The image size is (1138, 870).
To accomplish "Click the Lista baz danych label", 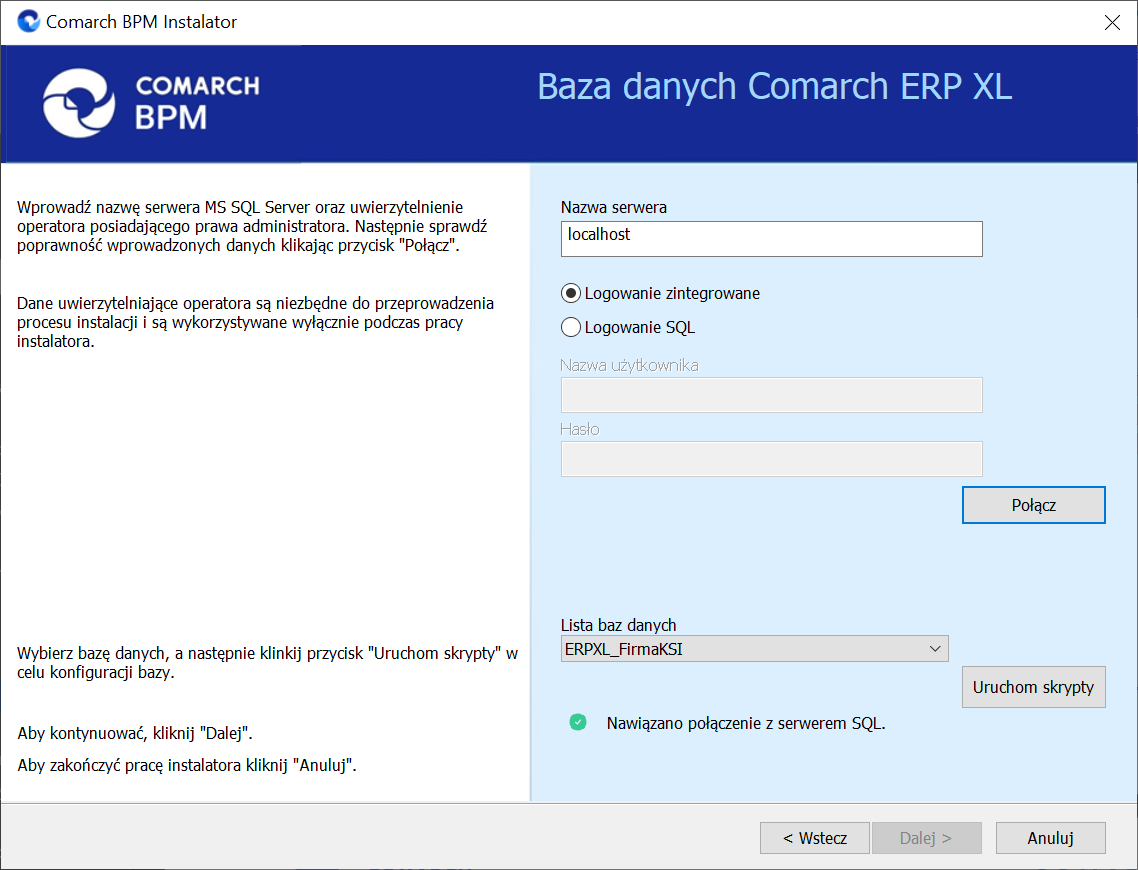I will pos(618,626).
